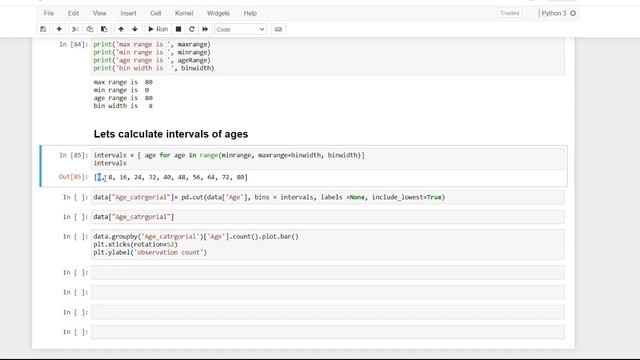Cut selected cells with scissors icon
This screenshot has width=640, height=360.
(x=75, y=29)
